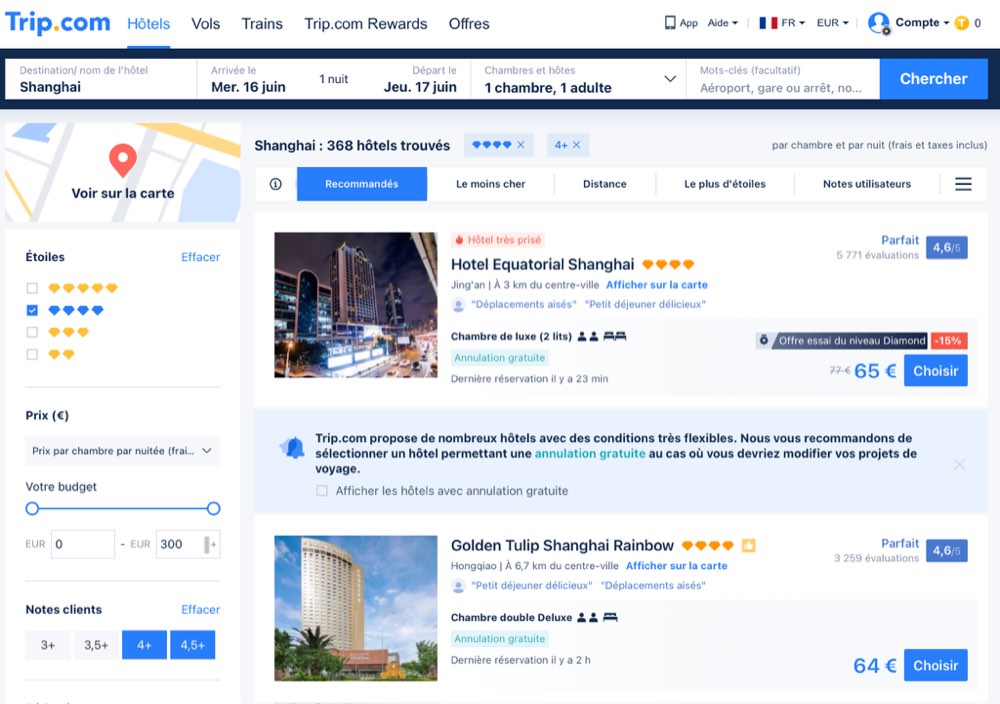This screenshot has width=1000, height=704.
Task: Click the Diamond offer medal icon
Action: point(763,341)
